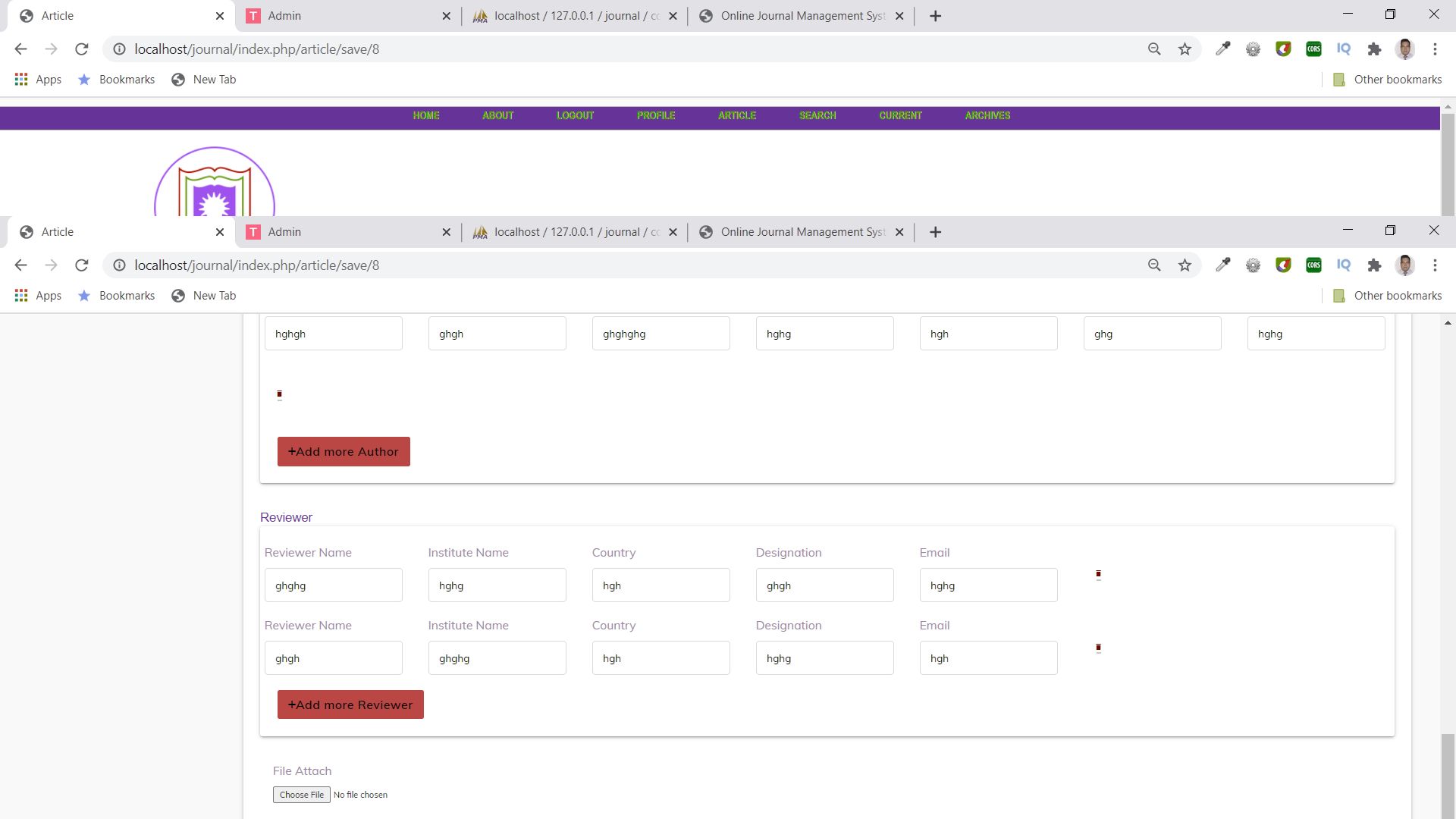Focus the author field containing 'ghghghg'

click(661, 334)
